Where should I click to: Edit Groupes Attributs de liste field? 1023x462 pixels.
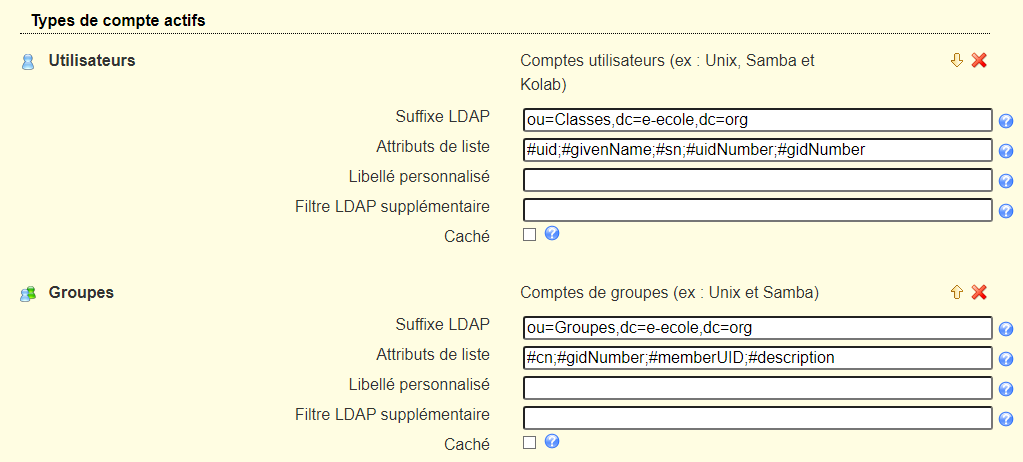(757, 358)
